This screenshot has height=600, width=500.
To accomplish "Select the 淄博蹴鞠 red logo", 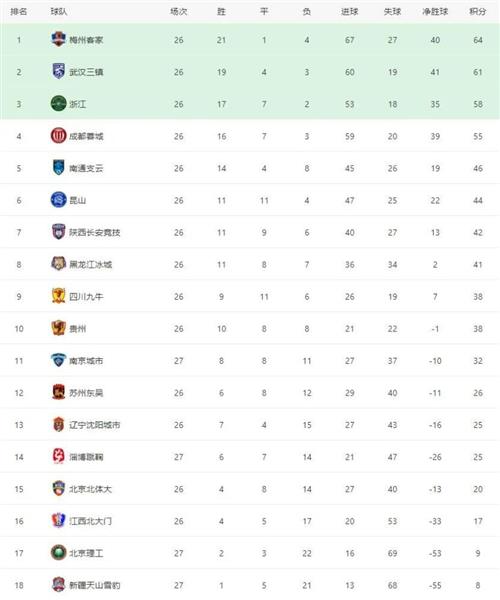I will (59, 457).
